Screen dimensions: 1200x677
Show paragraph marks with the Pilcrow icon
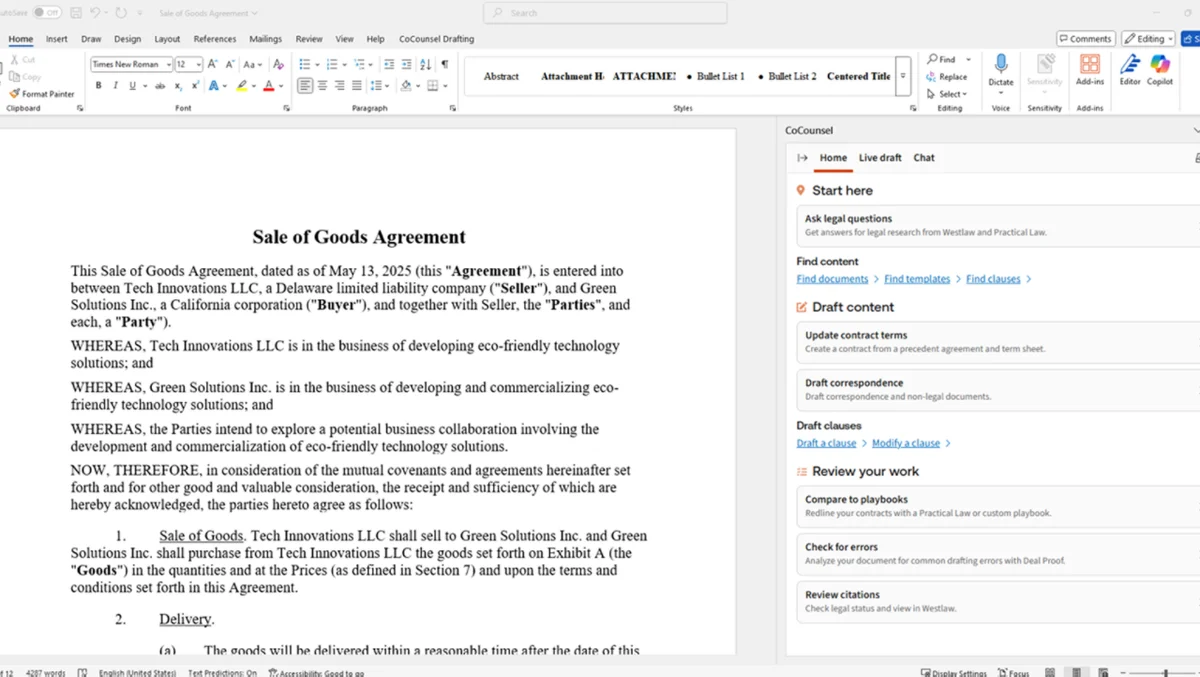[447, 63]
